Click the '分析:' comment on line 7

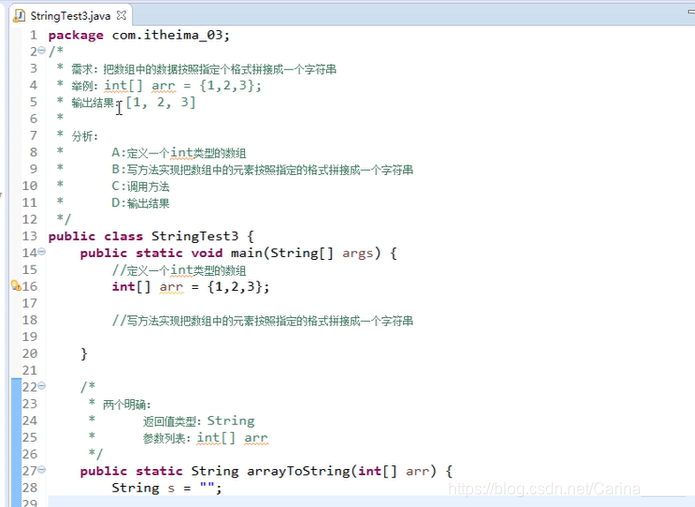[x=85, y=136]
